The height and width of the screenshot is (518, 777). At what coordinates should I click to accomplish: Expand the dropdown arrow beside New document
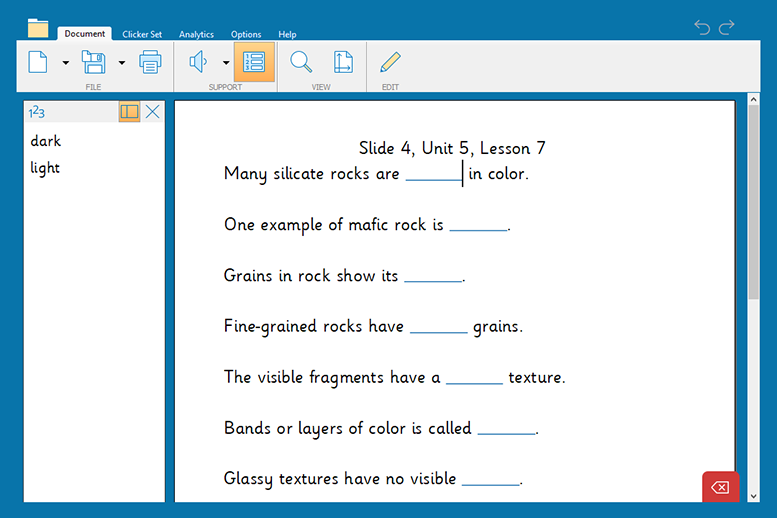(x=66, y=63)
